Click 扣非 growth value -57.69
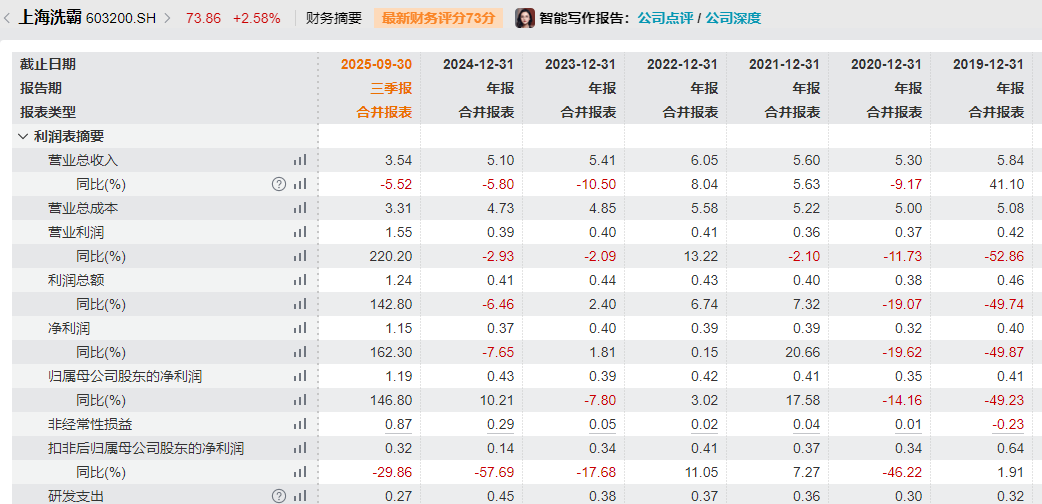1042x504 pixels. click(x=494, y=473)
